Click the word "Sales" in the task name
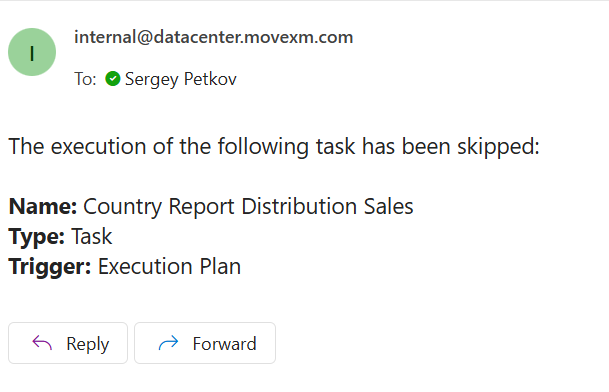Viewport: 609px width, 392px height. pyautogui.click(x=388, y=206)
